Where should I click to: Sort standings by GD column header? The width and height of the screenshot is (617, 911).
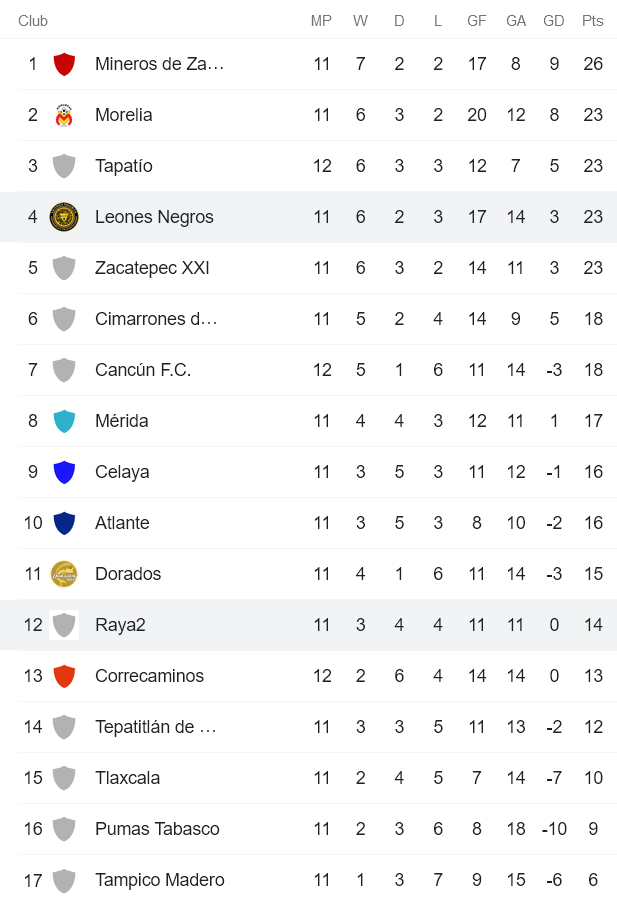click(553, 19)
